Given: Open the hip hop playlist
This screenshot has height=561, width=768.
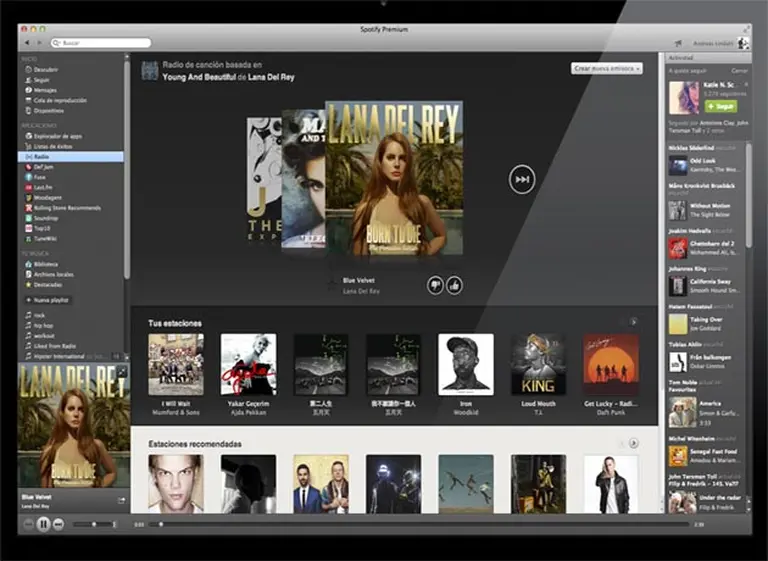Looking at the screenshot, I should coord(43,325).
